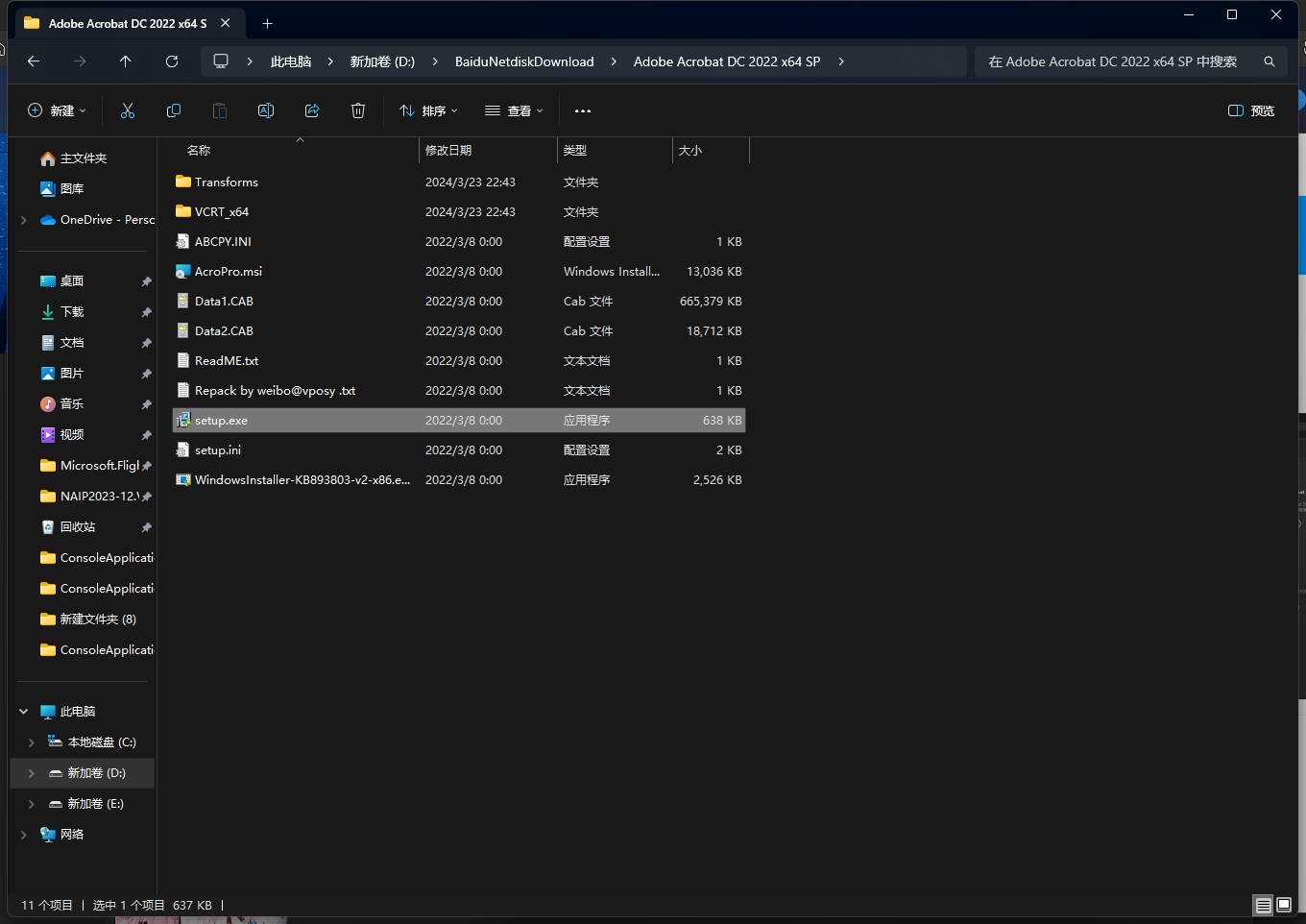1306x924 pixels.
Task: Click the Share icon in toolbar
Action: 312,111
